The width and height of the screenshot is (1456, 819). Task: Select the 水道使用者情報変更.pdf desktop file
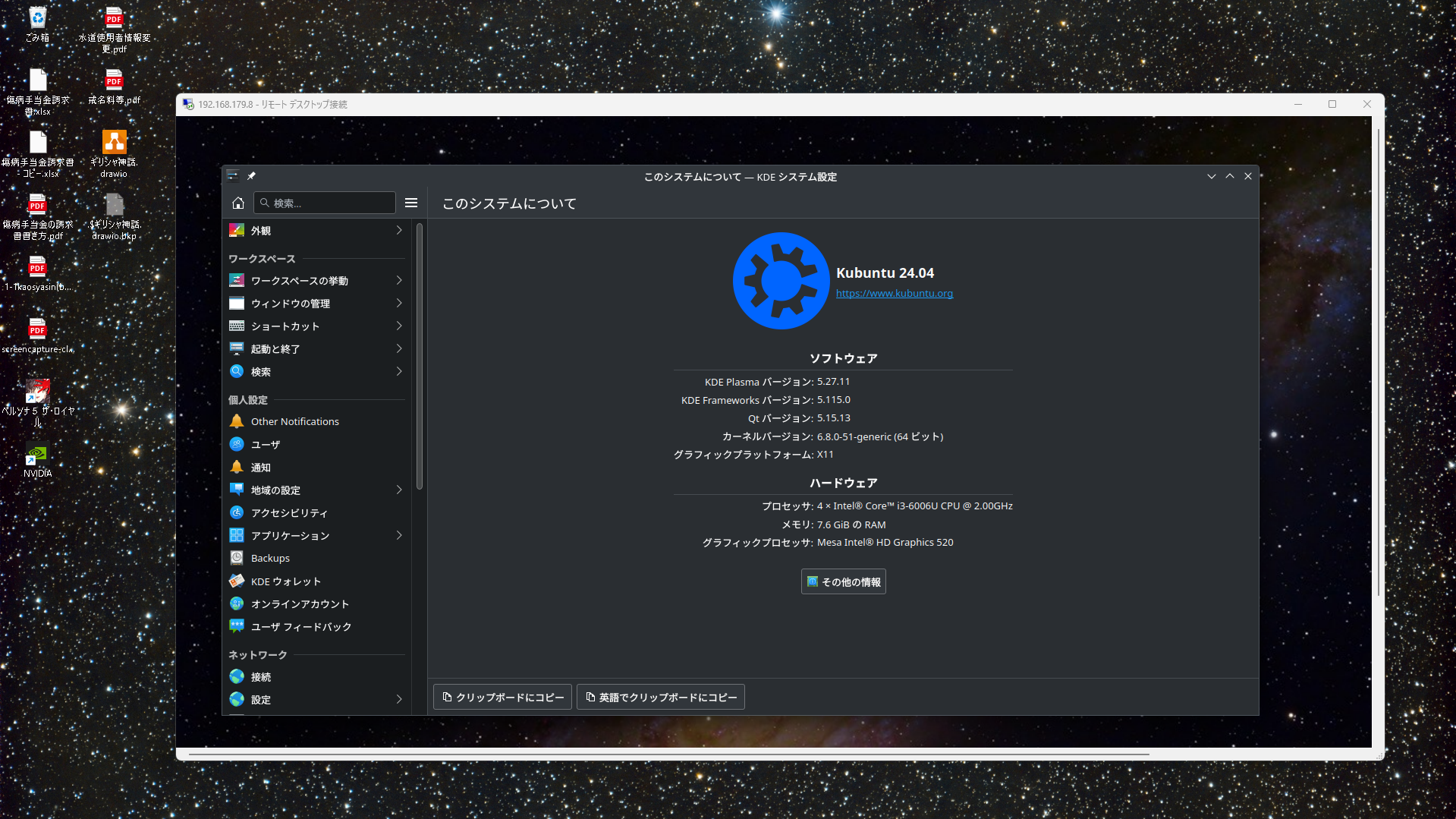tap(114, 30)
